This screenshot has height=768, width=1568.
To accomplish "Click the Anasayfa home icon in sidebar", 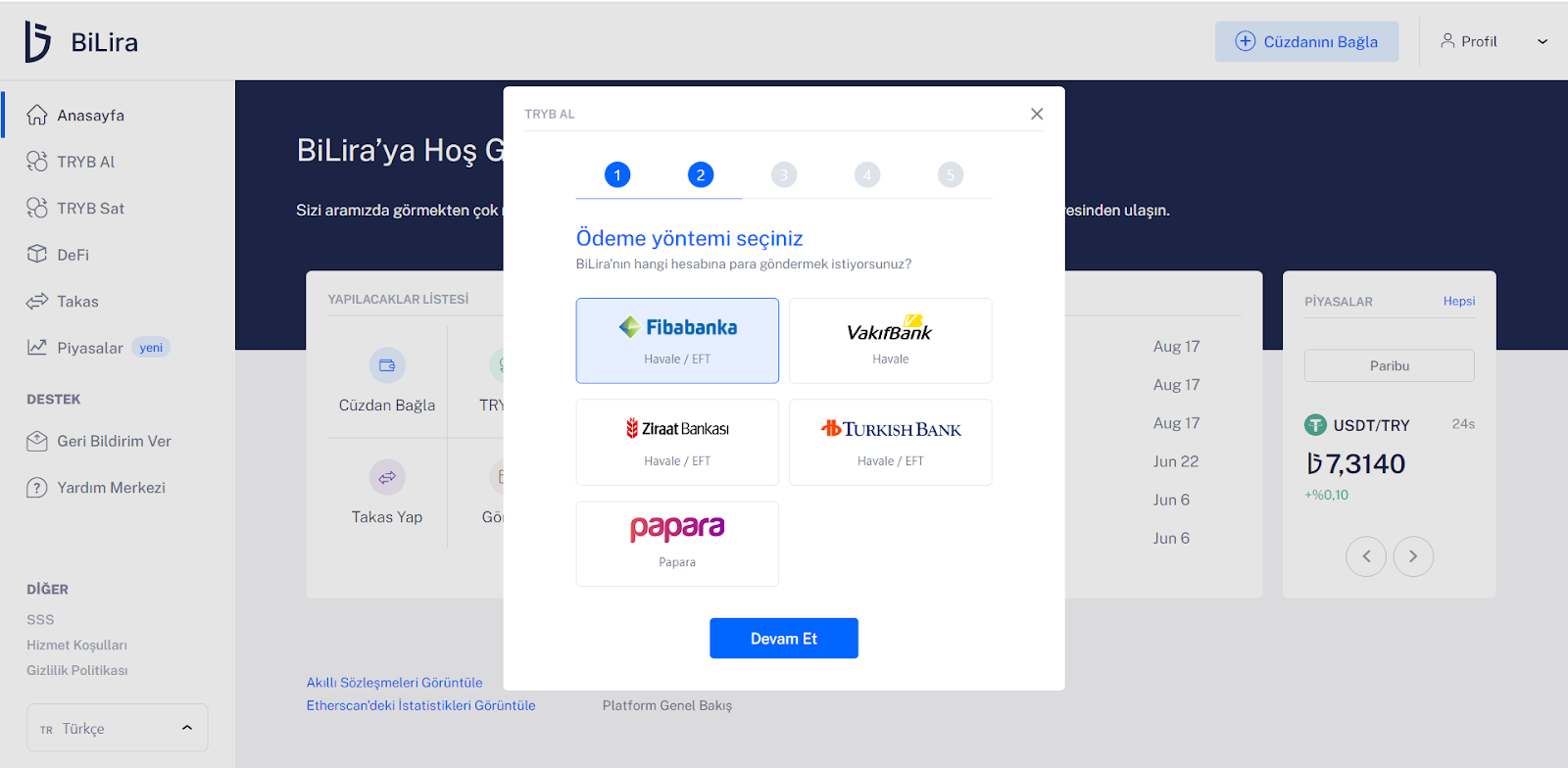I will pyautogui.click(x=37, y=115).
